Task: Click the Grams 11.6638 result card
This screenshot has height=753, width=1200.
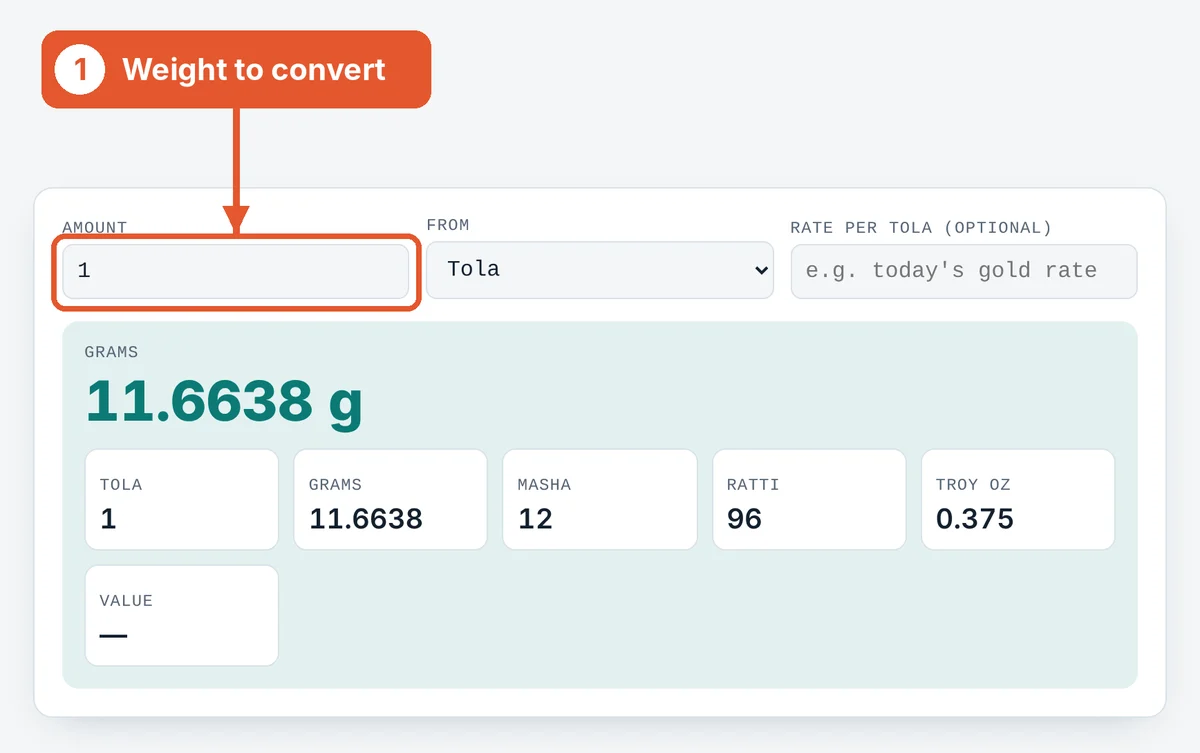Action: pyautogui.click(x=390, y=500)
